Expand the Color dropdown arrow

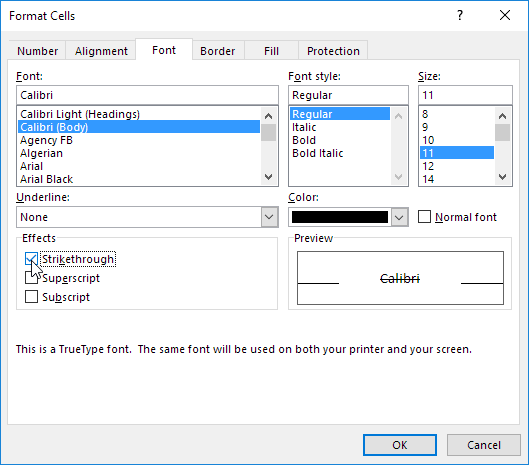tap(399, 217)
